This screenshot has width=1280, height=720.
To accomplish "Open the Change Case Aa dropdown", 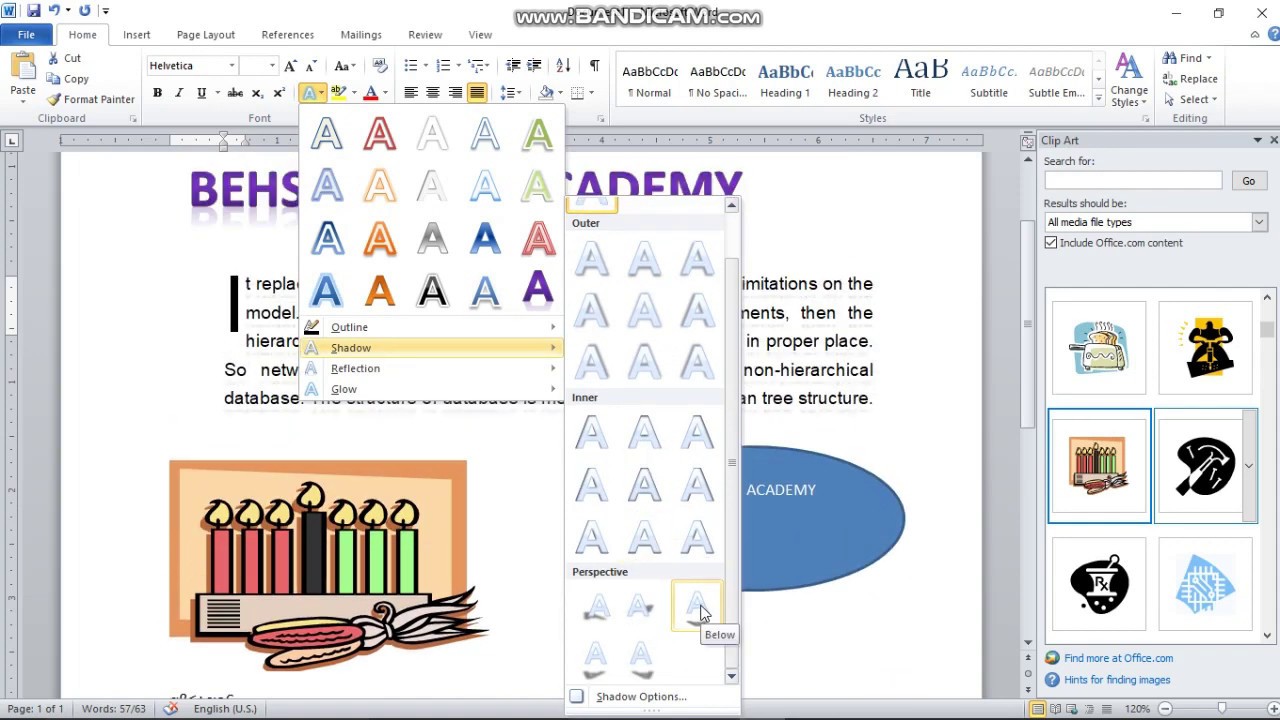I will [x=345, y=66].
